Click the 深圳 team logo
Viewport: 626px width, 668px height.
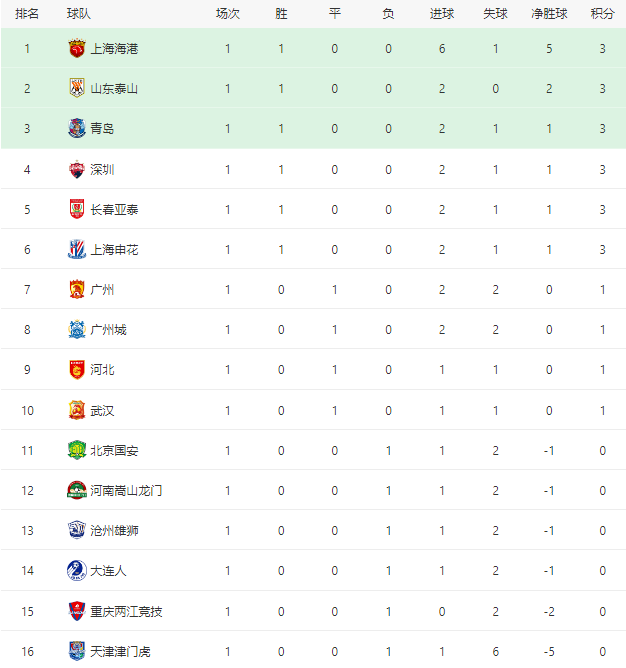(x=77, y=170)
